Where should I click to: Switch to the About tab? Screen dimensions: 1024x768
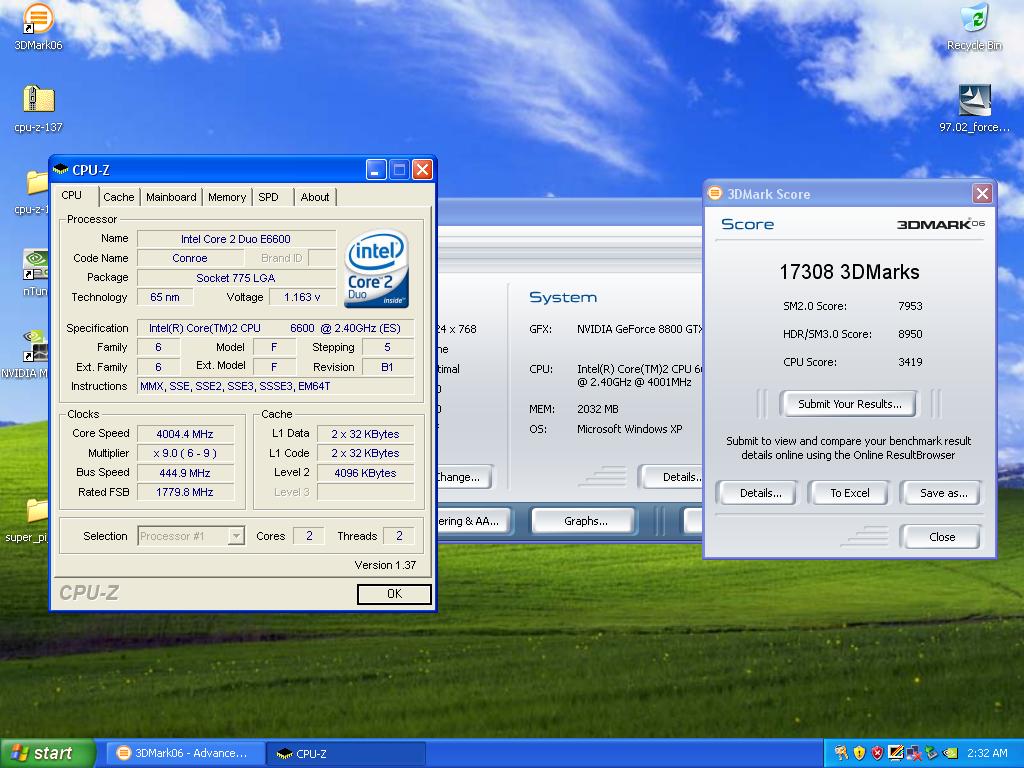tap(315, 197)
